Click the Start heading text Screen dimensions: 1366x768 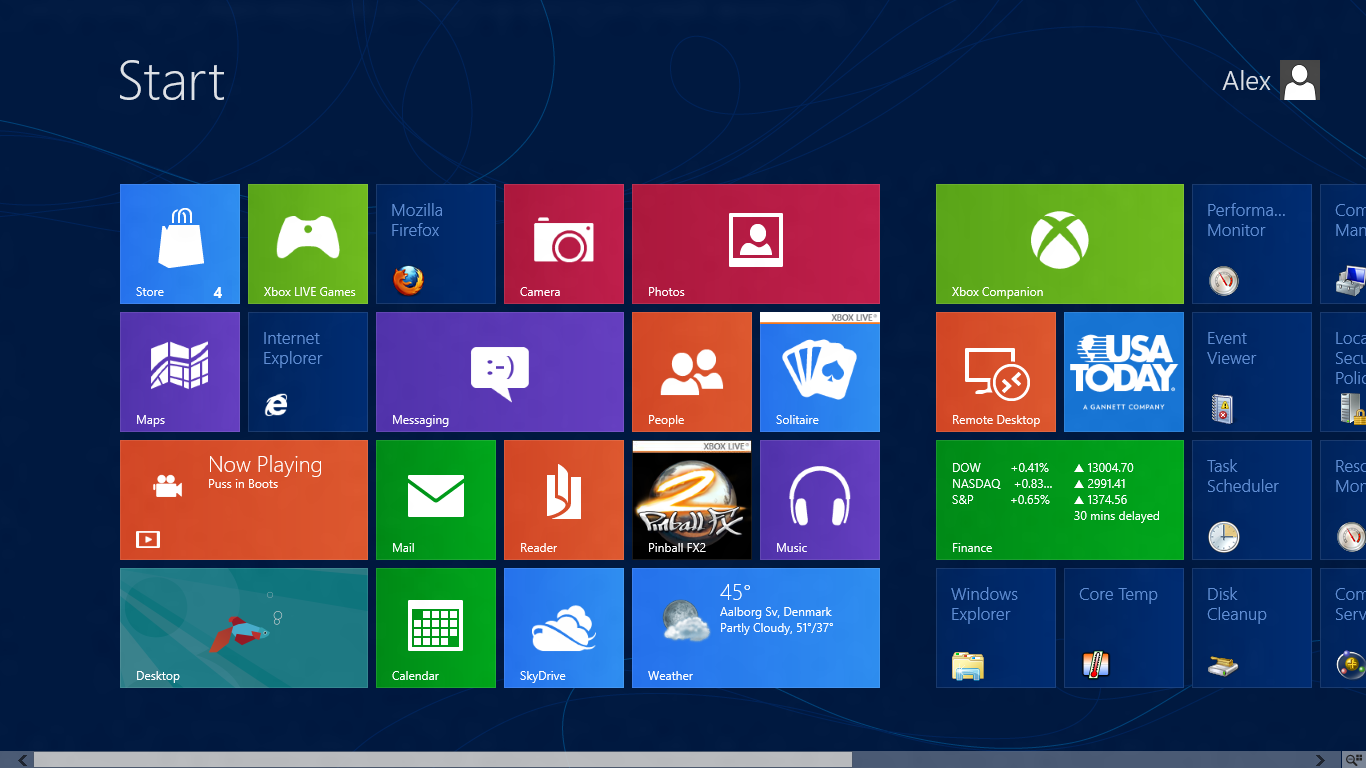[172, 81]
